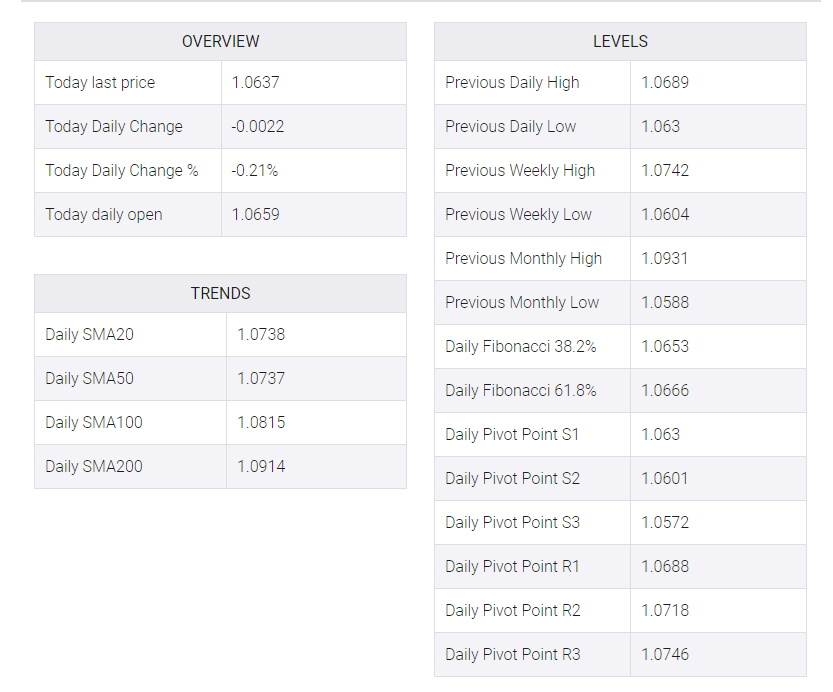Image resolution: width=833 pixels, height=692 pixels.
Task: Select the Daily Fibonacci 38.2% label
Action: pyautogui.click(x=521, y=347)
